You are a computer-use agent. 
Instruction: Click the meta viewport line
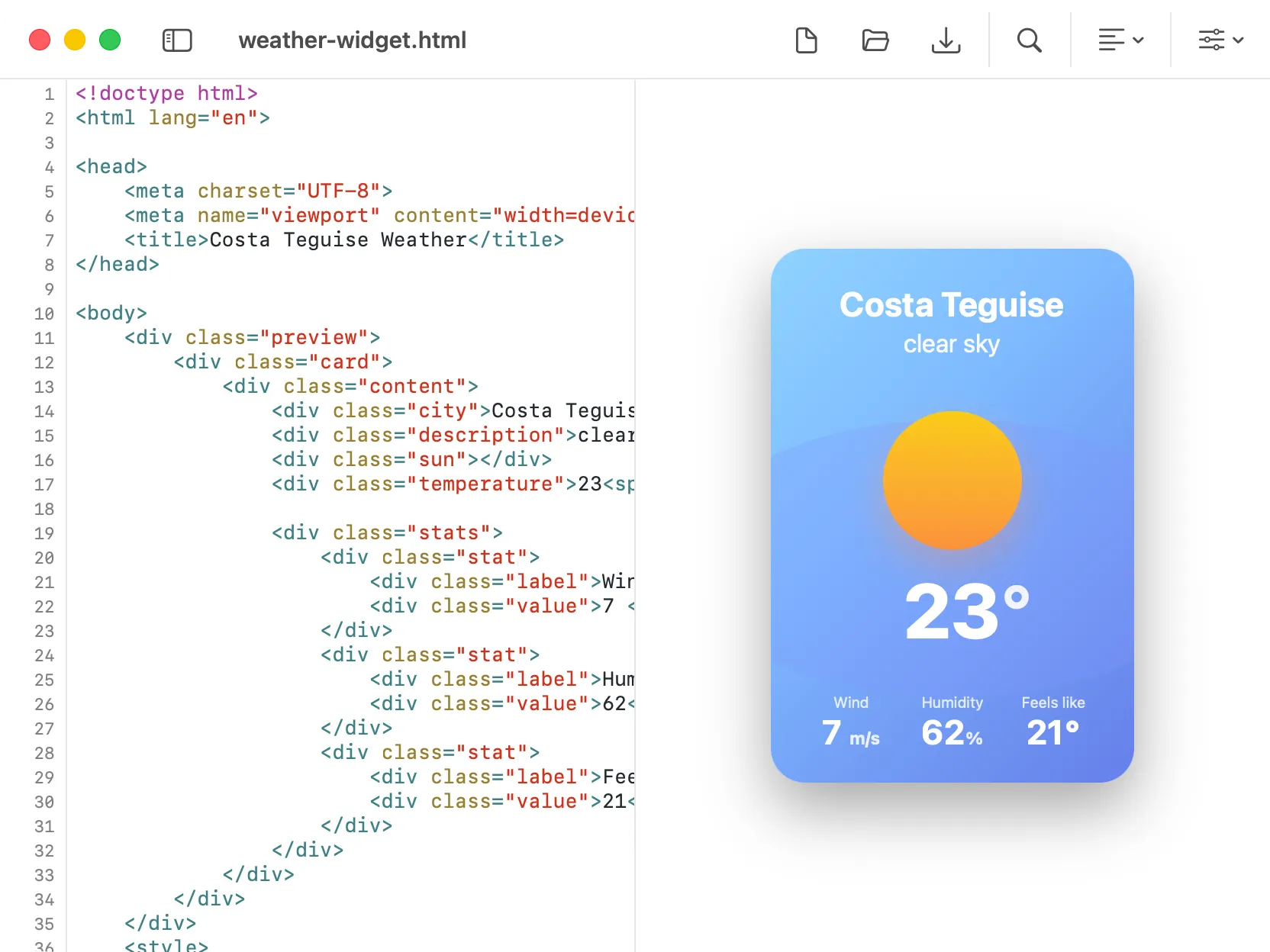[379, 215]
